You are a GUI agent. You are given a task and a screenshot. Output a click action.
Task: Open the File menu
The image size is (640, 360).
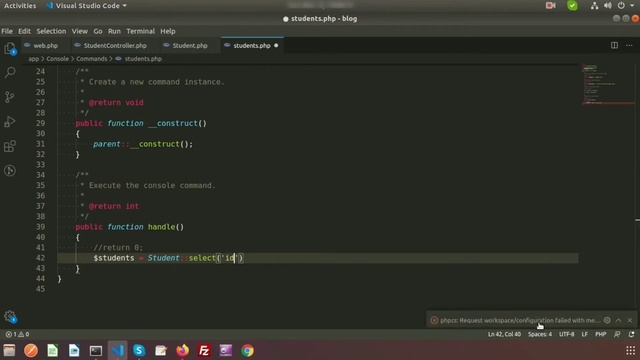tap(7, 31)
